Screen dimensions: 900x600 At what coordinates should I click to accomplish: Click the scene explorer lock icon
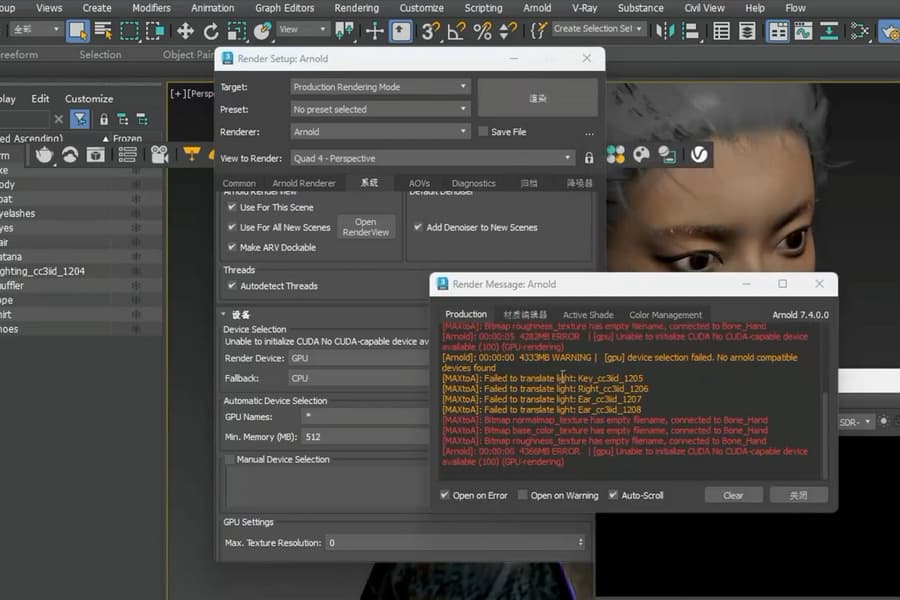(x=104, y=119)
